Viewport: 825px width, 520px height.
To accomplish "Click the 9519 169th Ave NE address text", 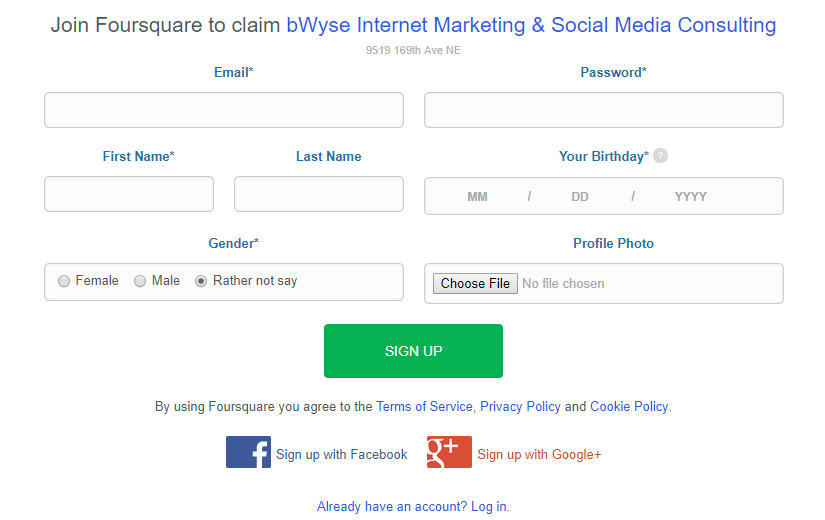I will pos(413,50).
